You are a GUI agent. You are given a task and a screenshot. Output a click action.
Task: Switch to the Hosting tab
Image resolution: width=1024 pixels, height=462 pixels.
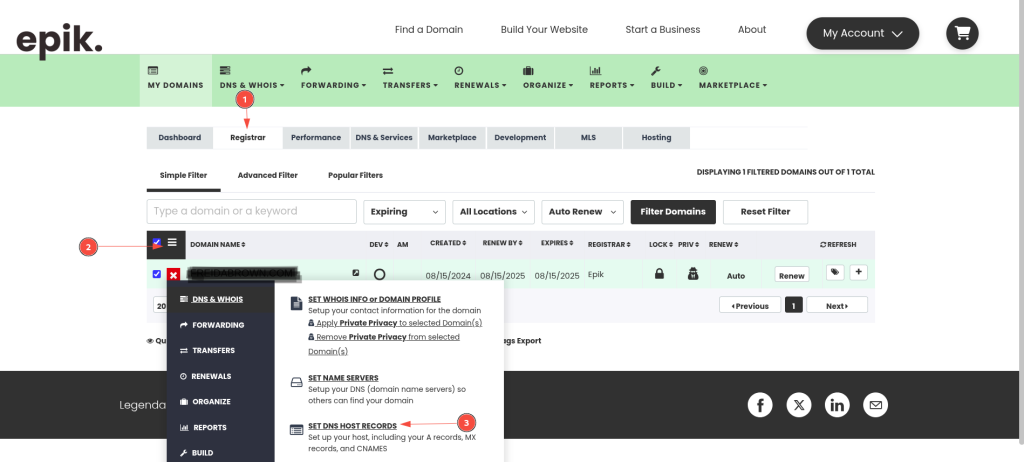(x=656, y=138)
